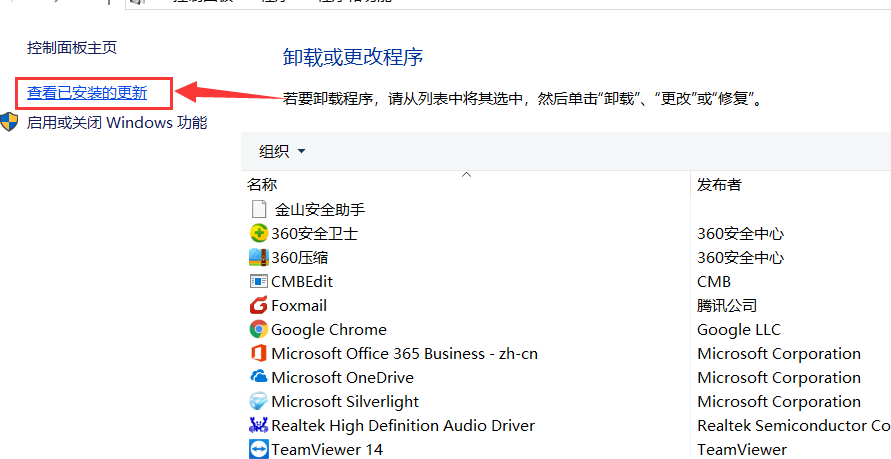Click publisher Google LLC cell
Viewport: 891px width, 459px height.
[x=739, y=329]
